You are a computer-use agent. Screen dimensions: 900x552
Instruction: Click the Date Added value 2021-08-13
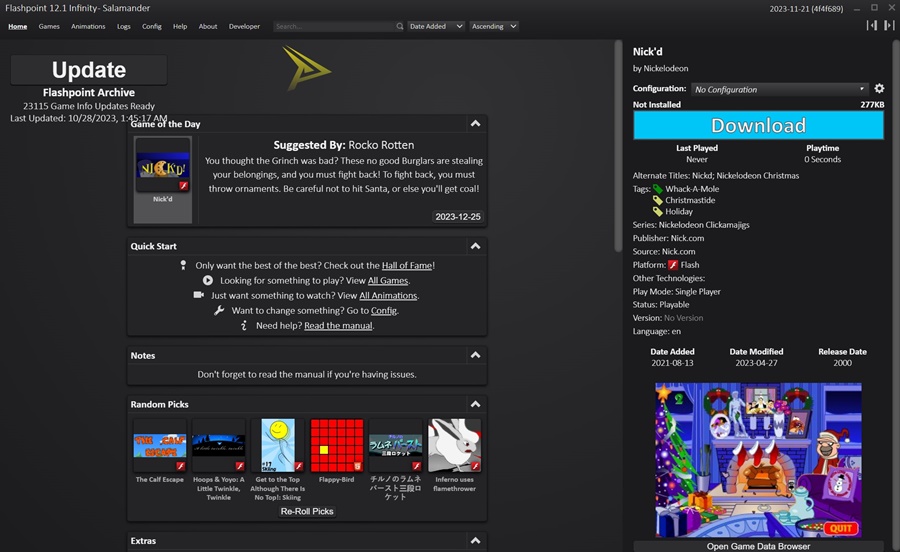[672, 363]
